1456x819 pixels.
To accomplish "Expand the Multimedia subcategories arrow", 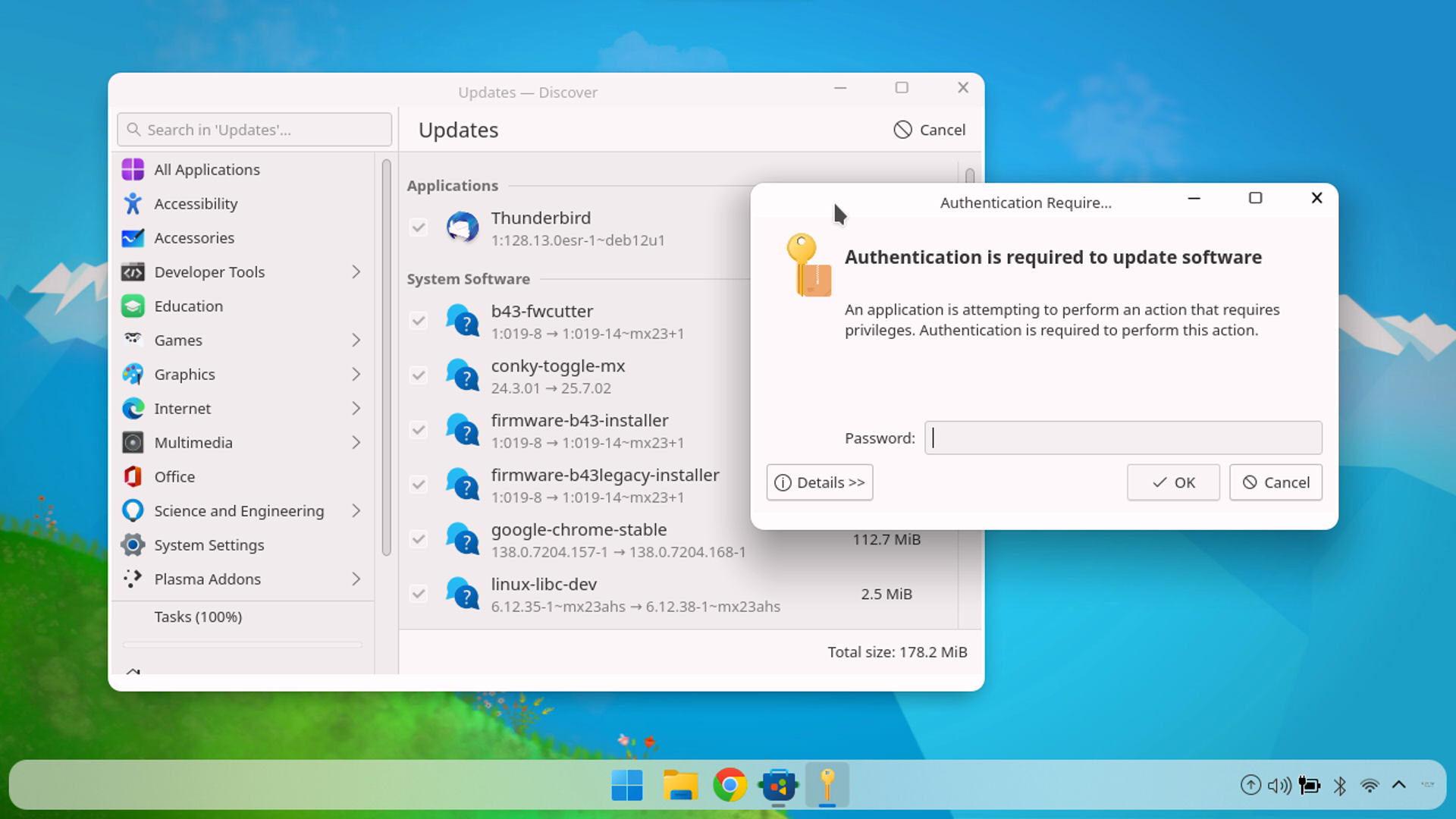I will [356, 442].
